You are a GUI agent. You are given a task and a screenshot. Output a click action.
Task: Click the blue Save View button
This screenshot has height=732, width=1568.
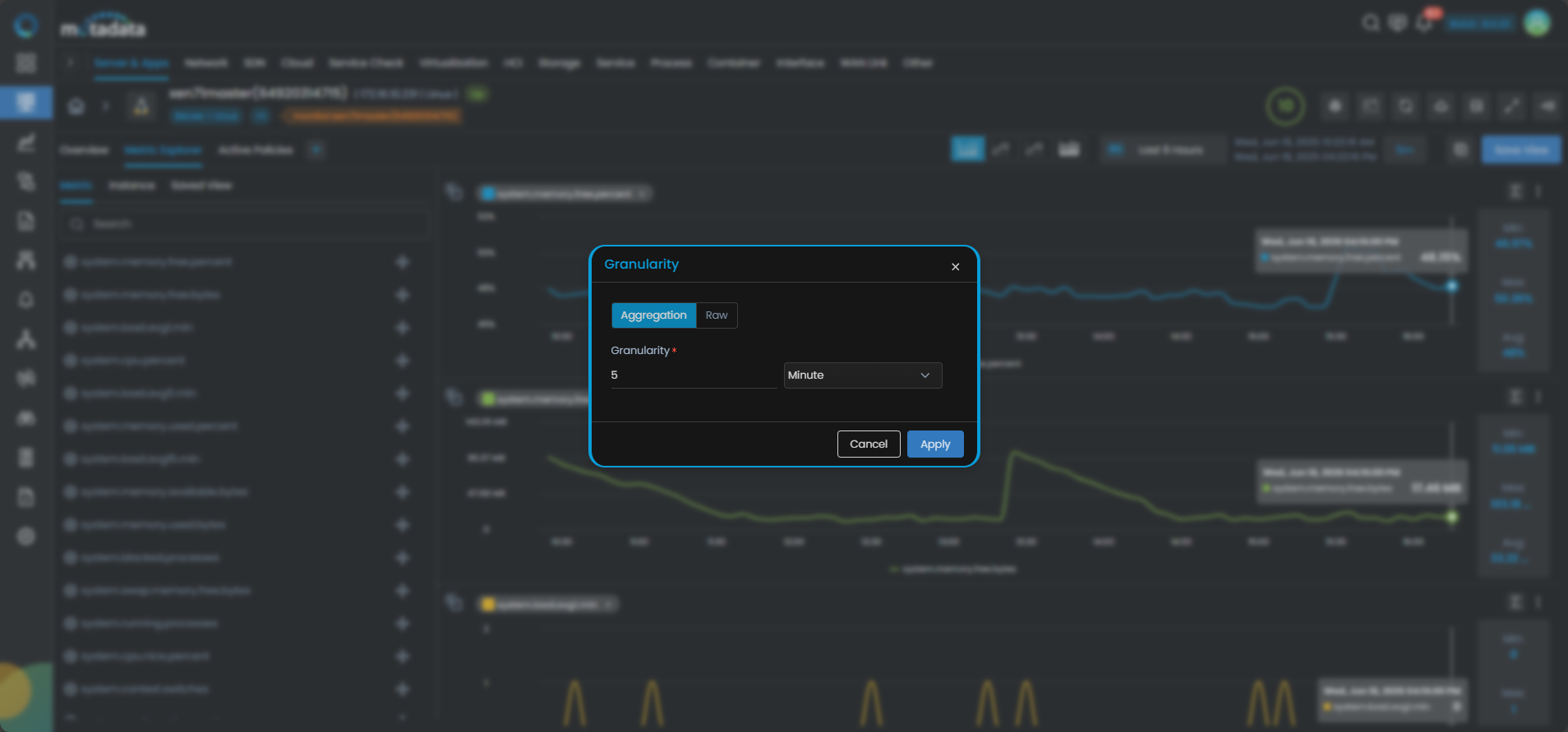point(1521,150)
